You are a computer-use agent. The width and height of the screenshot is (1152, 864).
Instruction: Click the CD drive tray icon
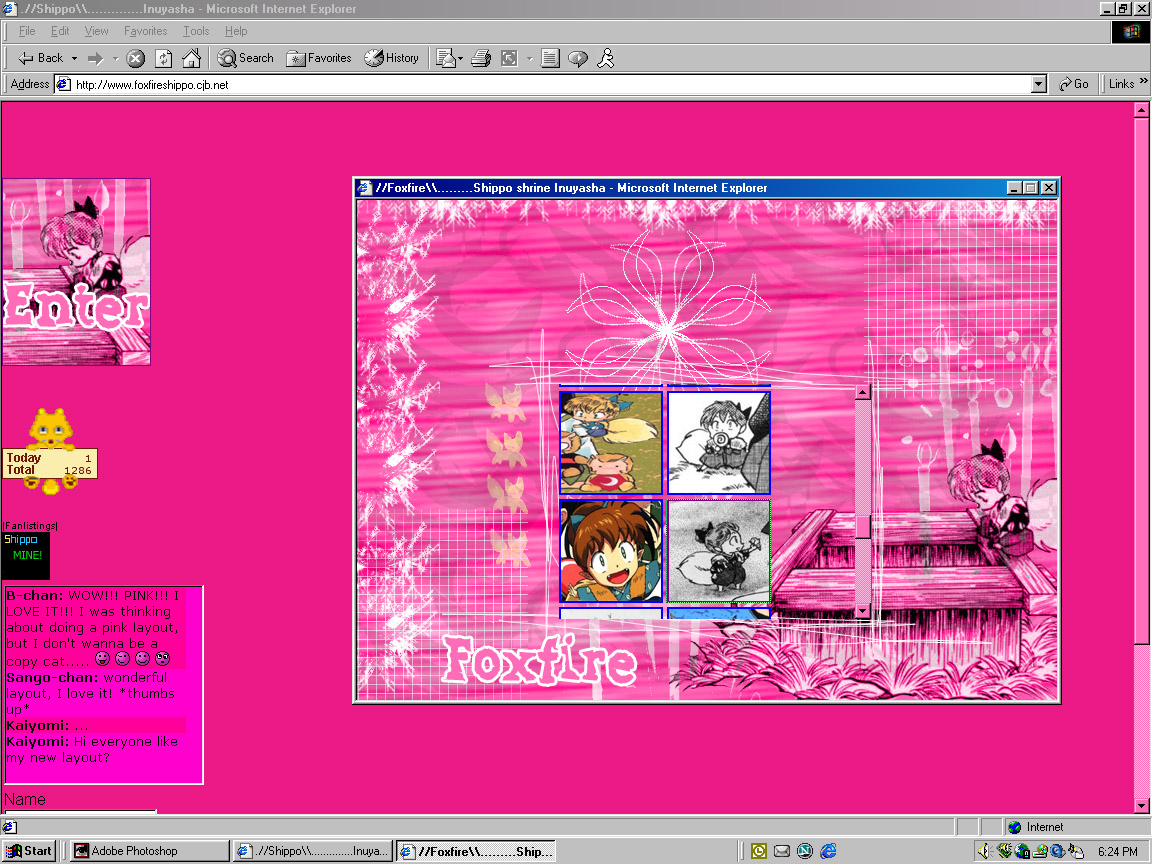click(1040, 851)
